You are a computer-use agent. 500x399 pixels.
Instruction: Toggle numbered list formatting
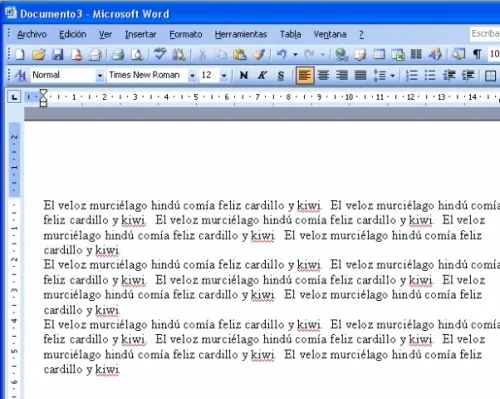[x=412, y=75]
